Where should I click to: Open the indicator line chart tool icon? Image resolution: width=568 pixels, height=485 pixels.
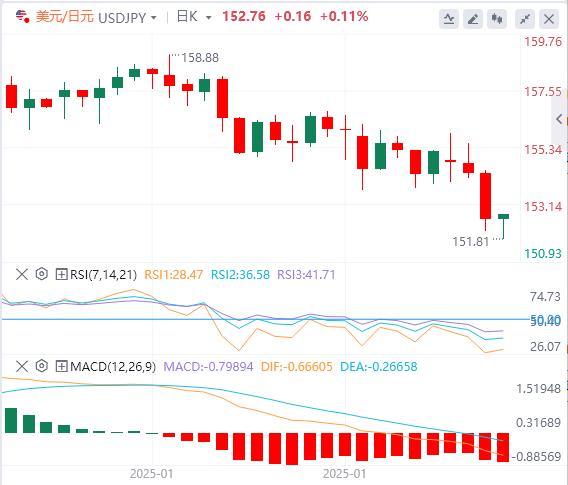449,18
